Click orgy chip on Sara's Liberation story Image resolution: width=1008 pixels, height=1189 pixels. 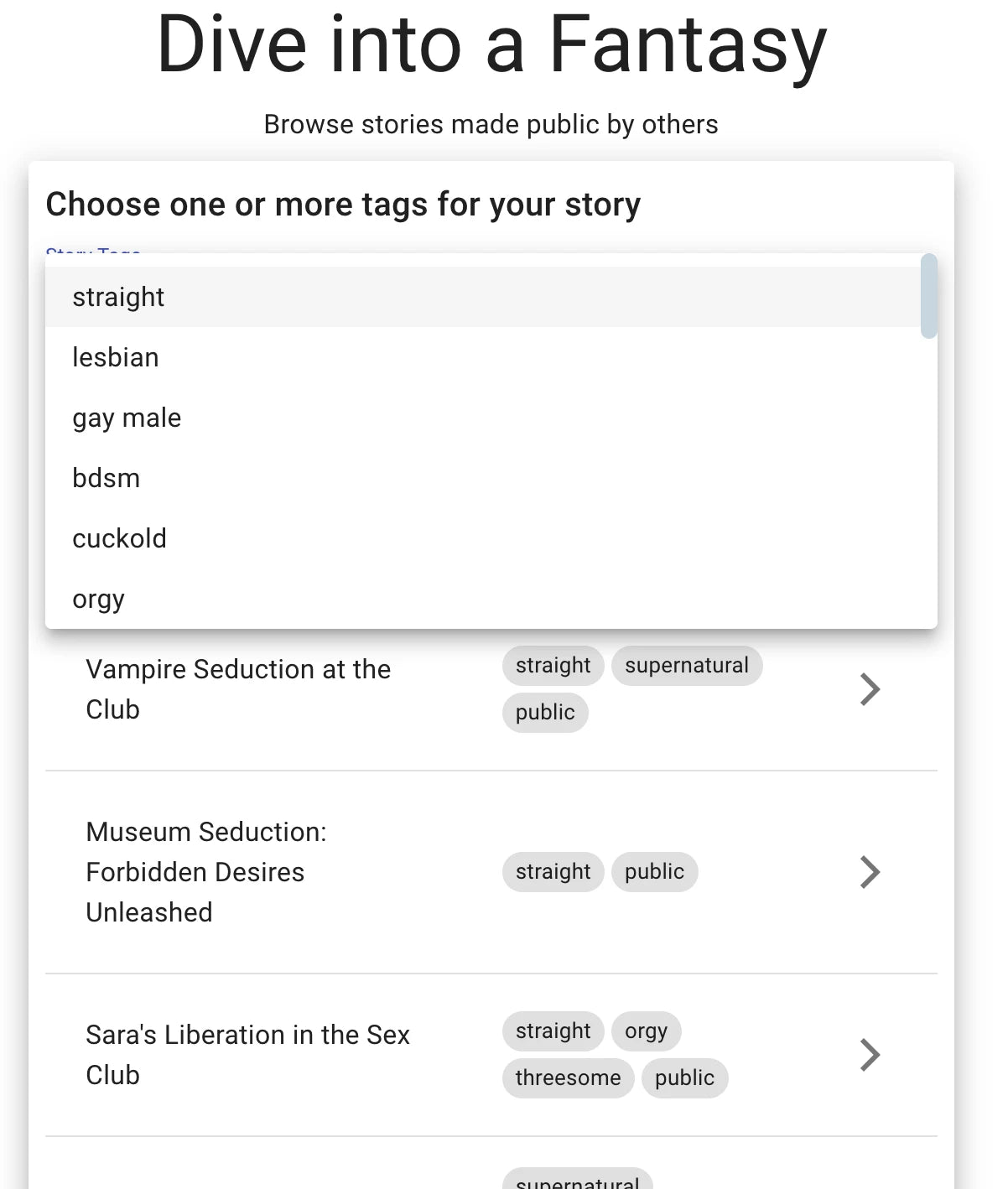[646, 1031]
